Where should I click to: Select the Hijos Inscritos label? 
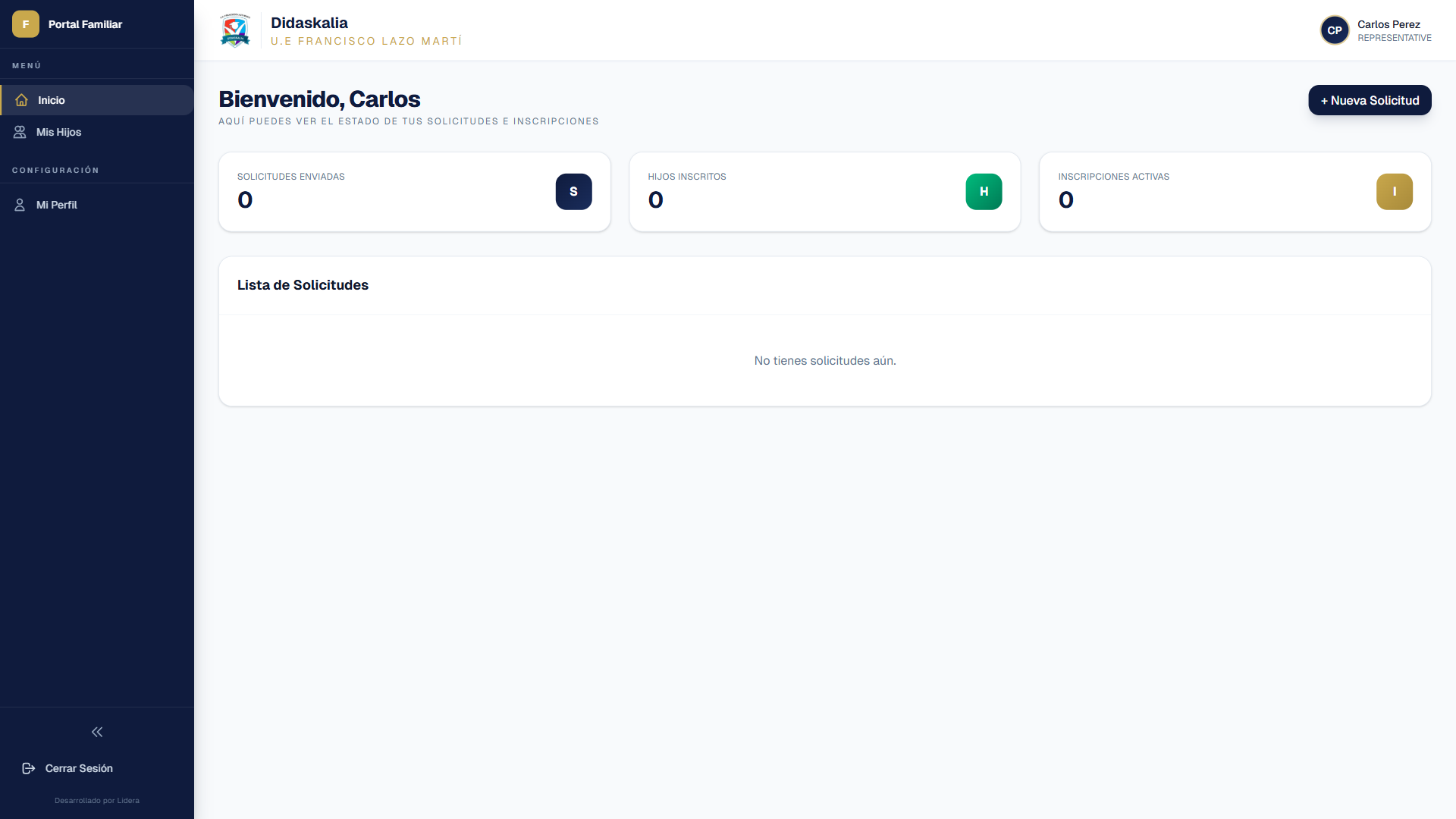tap(687, 177)
